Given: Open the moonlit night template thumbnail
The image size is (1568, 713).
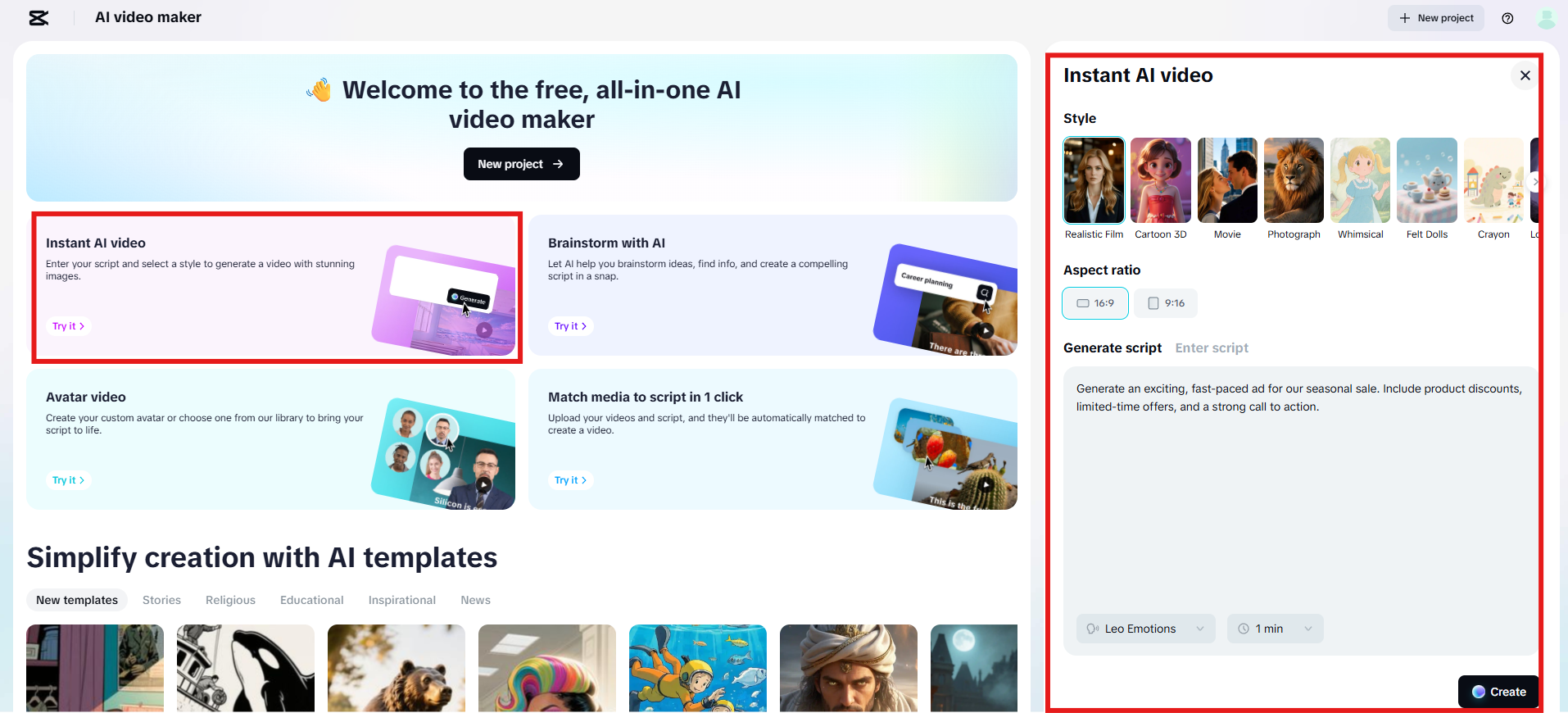Looking at the screenshot, I should coord(974,668).
